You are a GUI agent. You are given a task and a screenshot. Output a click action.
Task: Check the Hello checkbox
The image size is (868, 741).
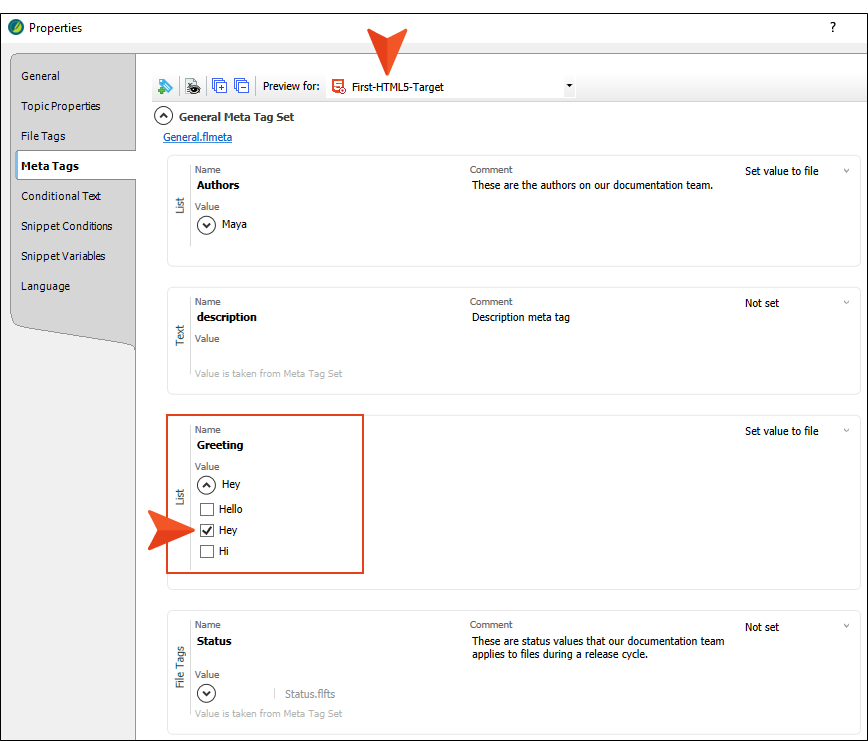coord(206,509)
